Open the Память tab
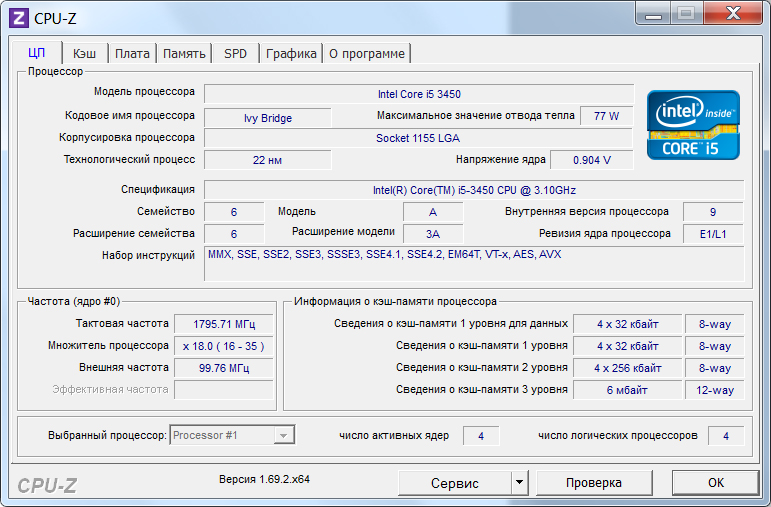Screen dimensions: 771x507 tap(184, 54)
